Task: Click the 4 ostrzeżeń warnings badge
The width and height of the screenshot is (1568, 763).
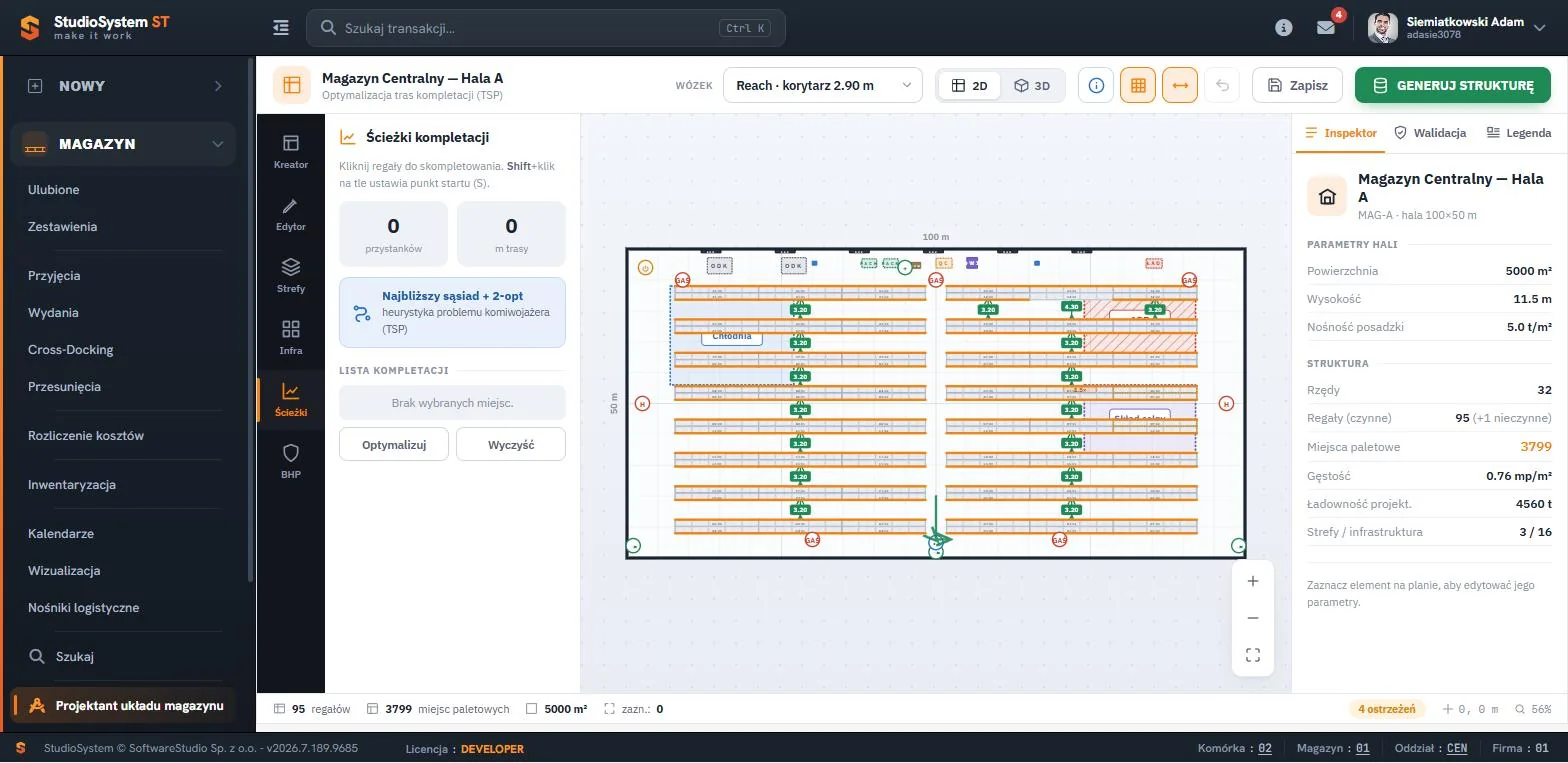Action: [1387, 709]
